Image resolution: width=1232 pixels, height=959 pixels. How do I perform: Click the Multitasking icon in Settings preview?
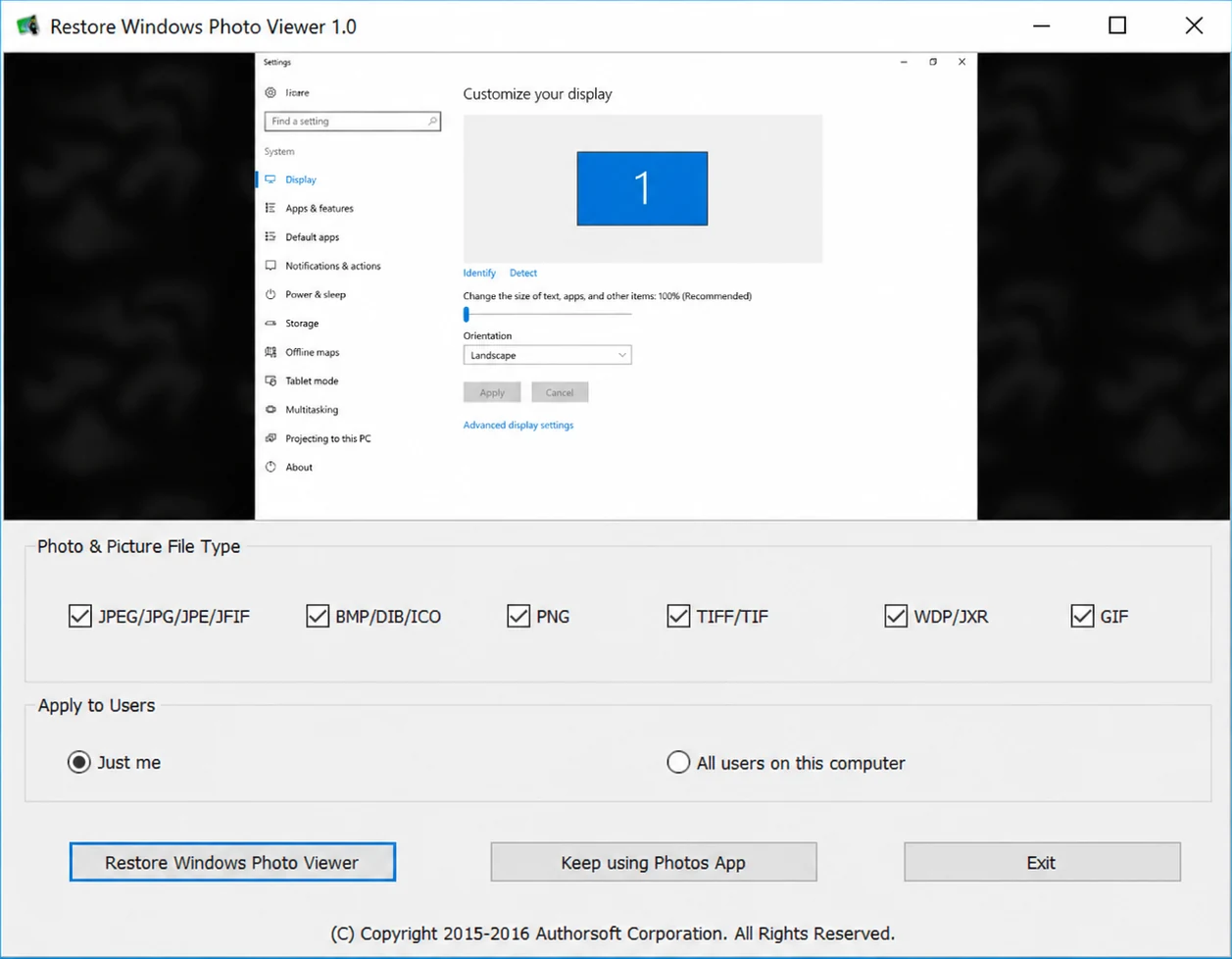click(271, 409)
